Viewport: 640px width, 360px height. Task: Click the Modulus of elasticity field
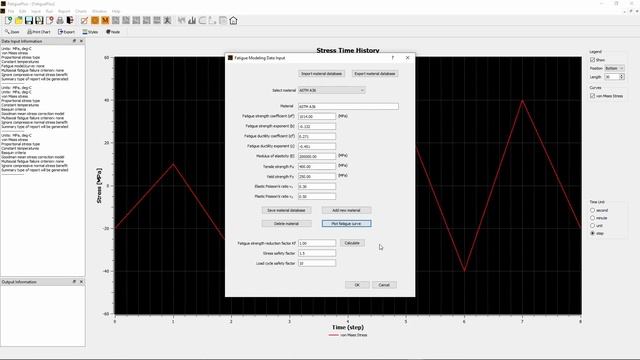tap(317, 156)
